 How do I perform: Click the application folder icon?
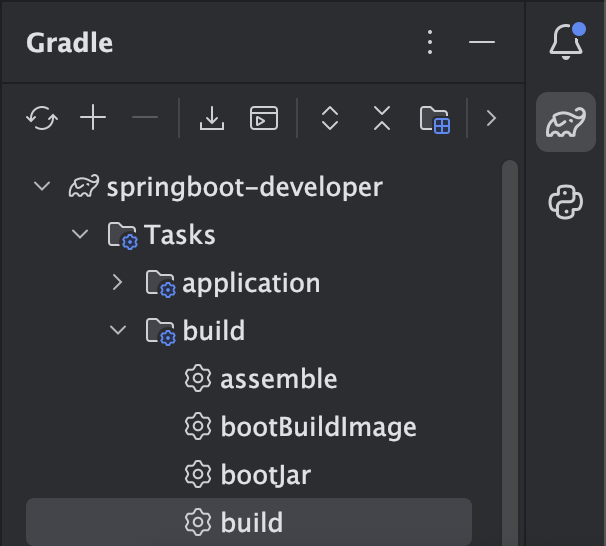click(x=161, y=284)
